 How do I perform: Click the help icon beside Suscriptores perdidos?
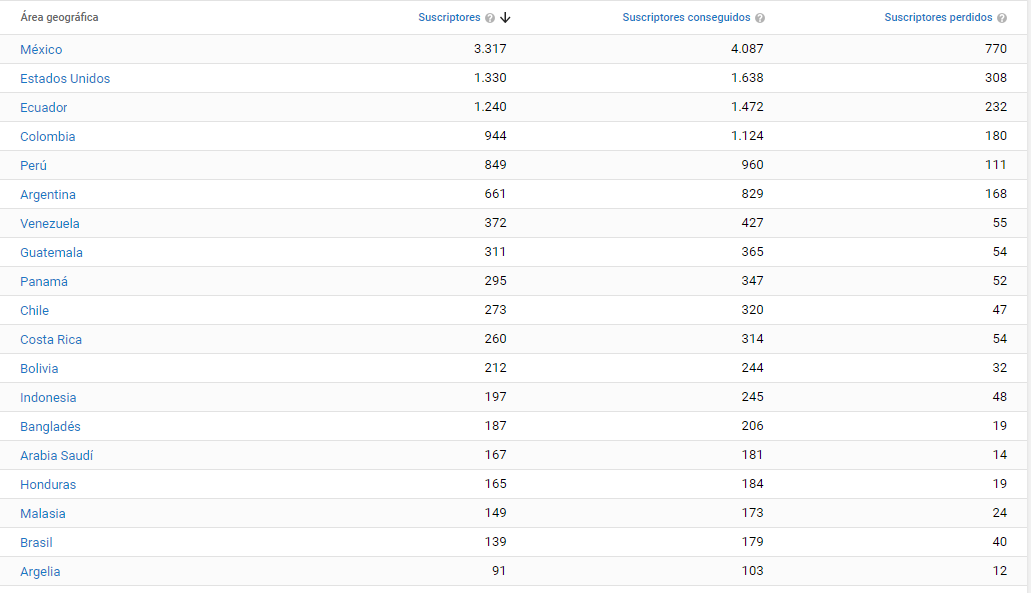point(1001,18)
